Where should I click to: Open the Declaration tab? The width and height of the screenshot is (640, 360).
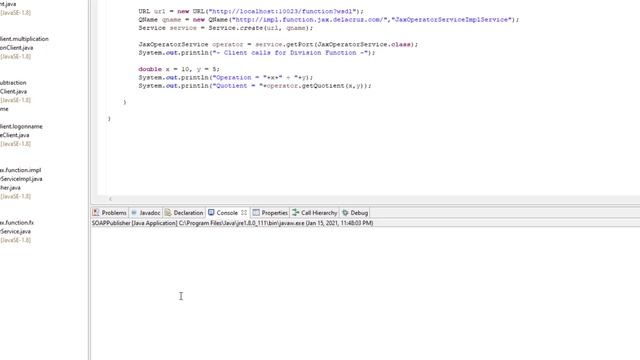coord(188,213)
